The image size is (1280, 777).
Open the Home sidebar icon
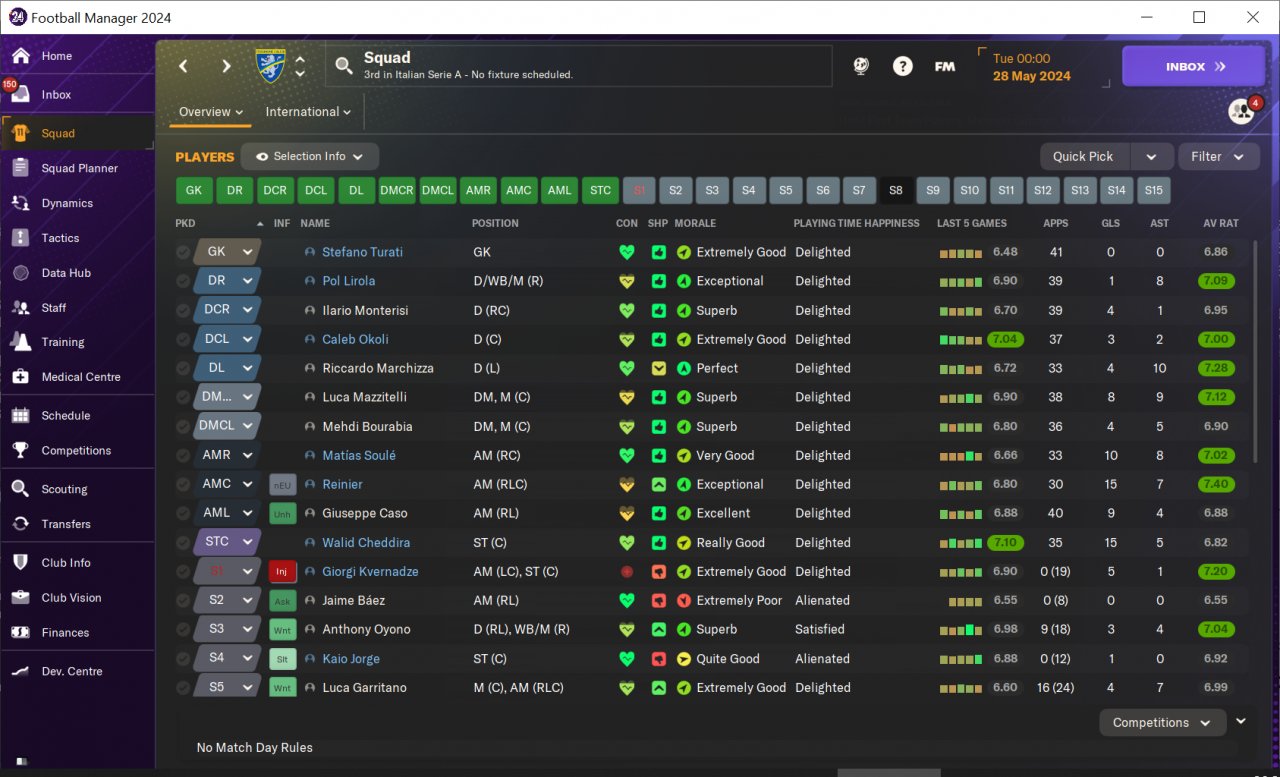coord(20,56)
